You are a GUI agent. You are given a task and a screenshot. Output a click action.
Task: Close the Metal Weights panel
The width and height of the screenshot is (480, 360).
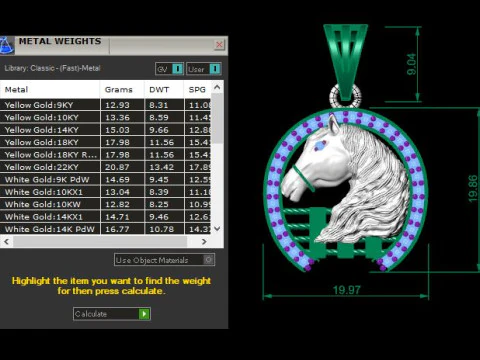pyautogui.click(x=219, y=45)
